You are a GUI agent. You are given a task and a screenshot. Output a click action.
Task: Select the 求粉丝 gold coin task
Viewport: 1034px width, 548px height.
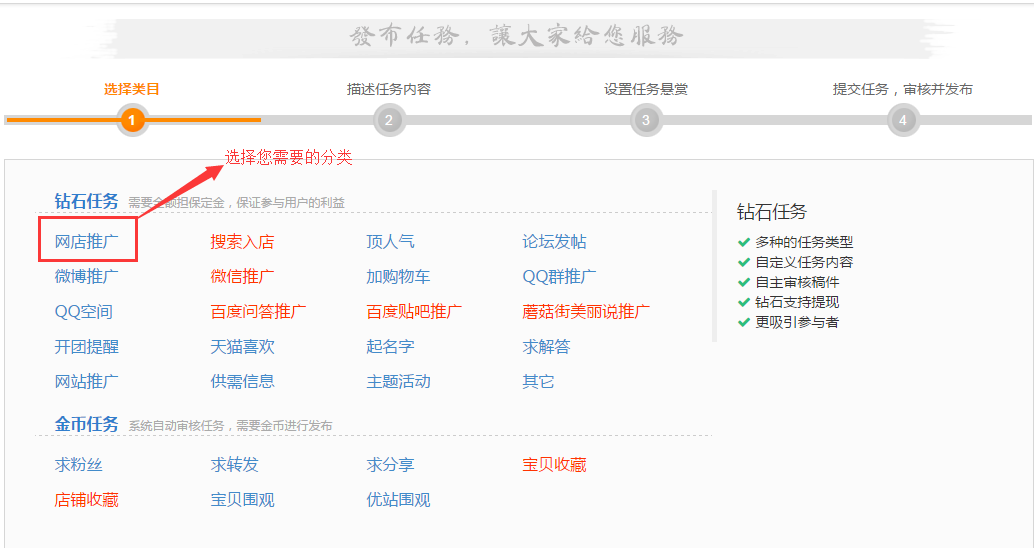click(x=79, y=465)
